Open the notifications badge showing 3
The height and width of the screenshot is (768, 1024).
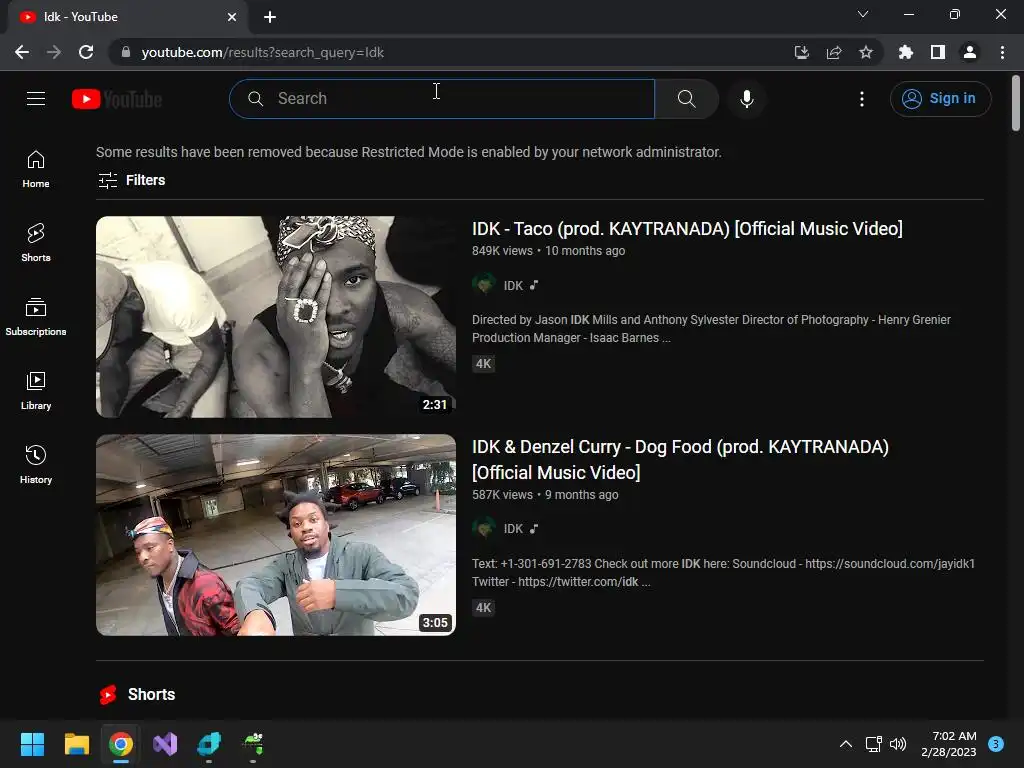tap(996, 744)
